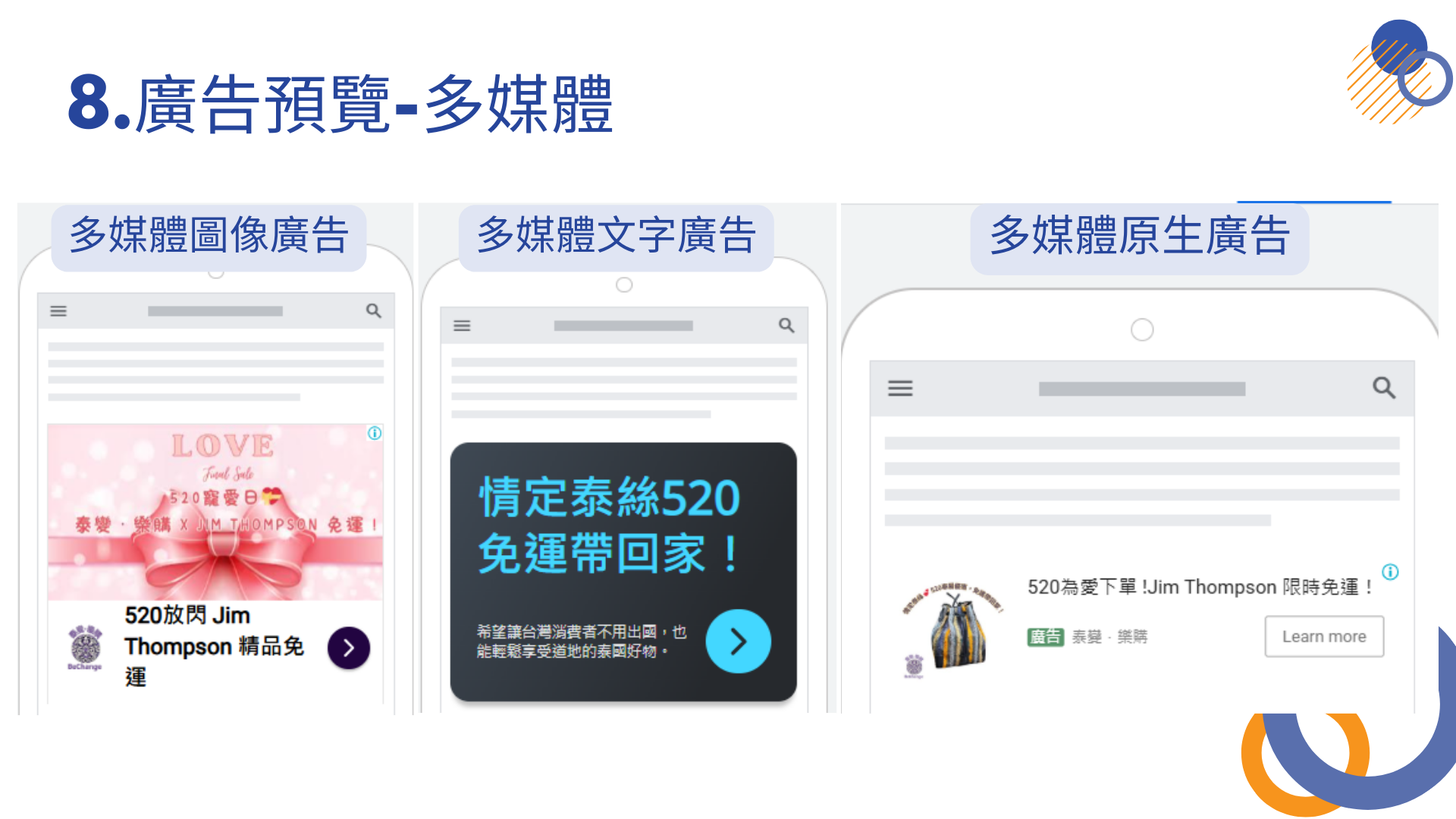Viewport: 1456px width, 819px height.
Task: Click 520為愛下單 Jim Thompson native headline
Action: pyautogui.click(x=1200, y=587)
